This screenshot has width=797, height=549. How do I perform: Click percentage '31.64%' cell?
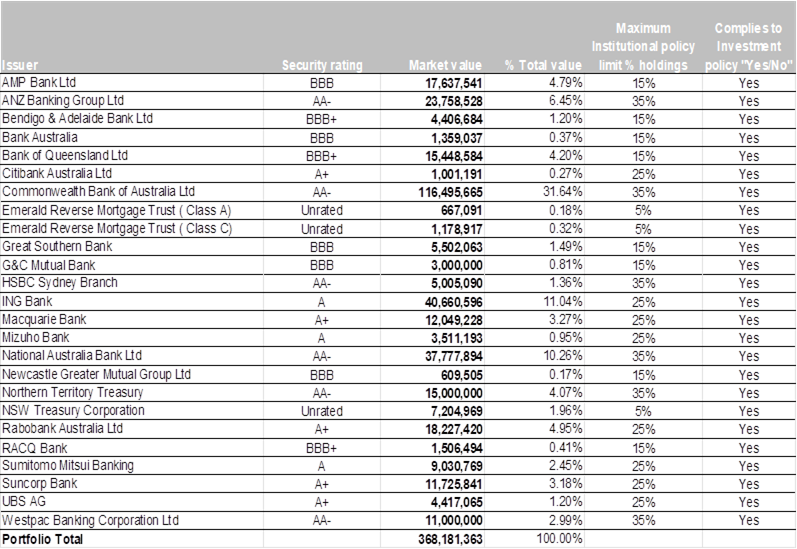pos(563,192)
